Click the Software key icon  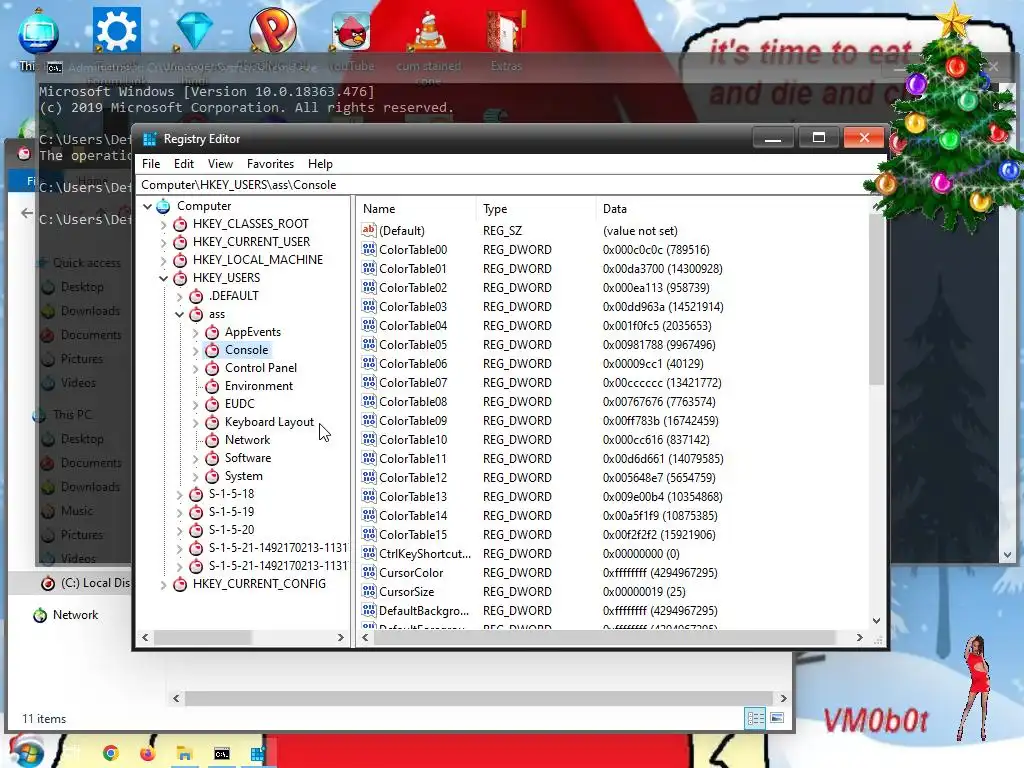[212, 458]
